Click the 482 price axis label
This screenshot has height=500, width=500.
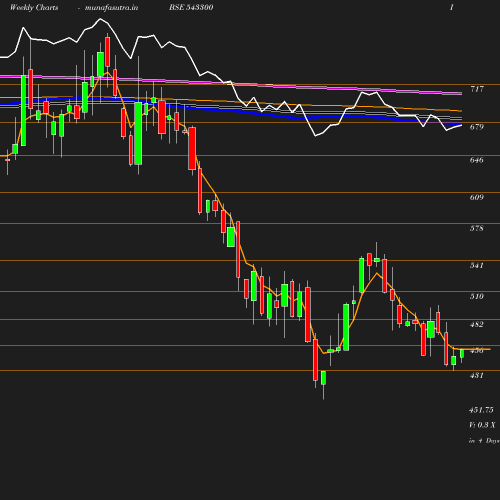tap(477, 324)
